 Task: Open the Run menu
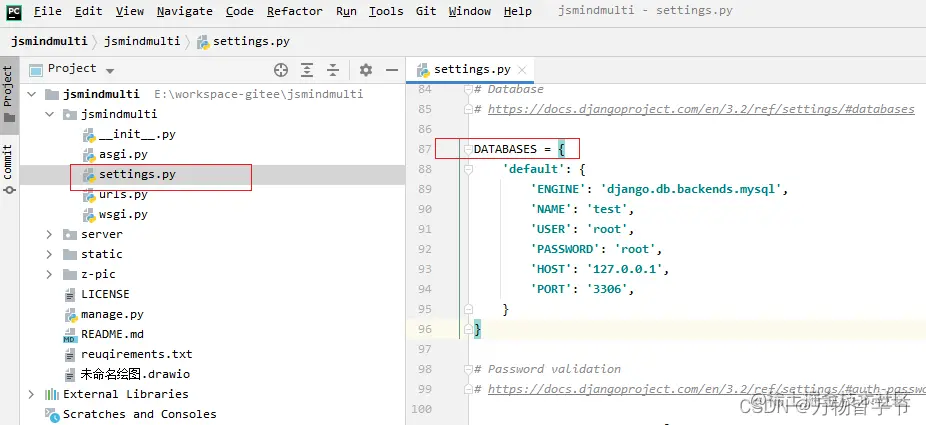tap(346, 11)
